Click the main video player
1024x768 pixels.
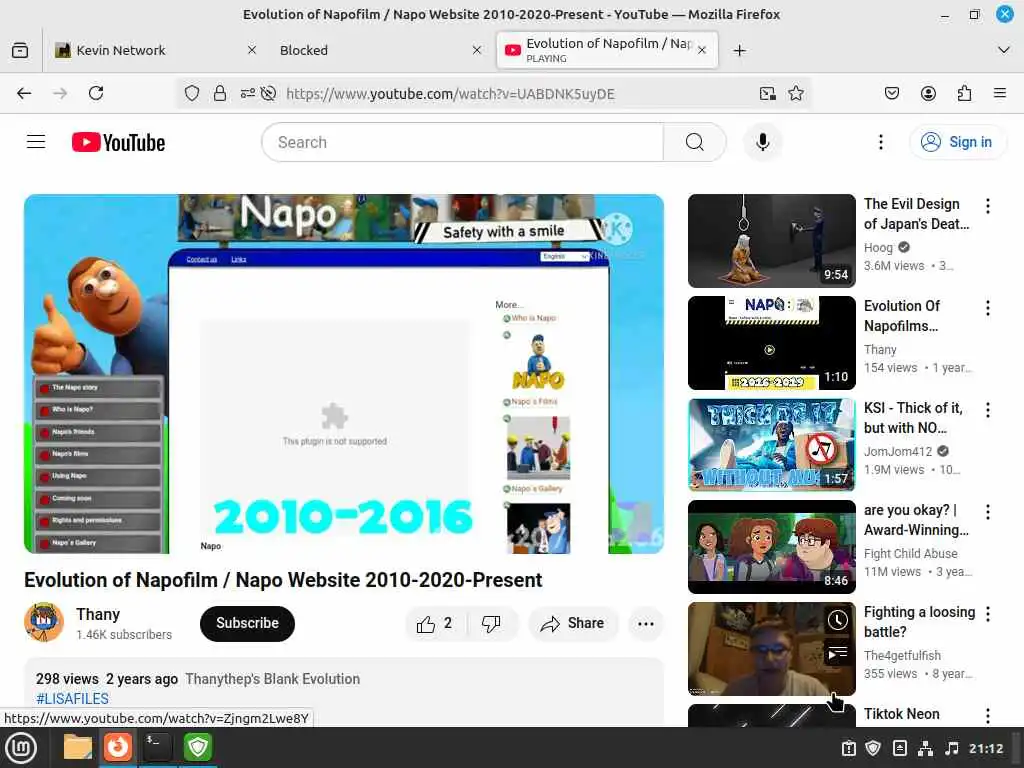344,374
